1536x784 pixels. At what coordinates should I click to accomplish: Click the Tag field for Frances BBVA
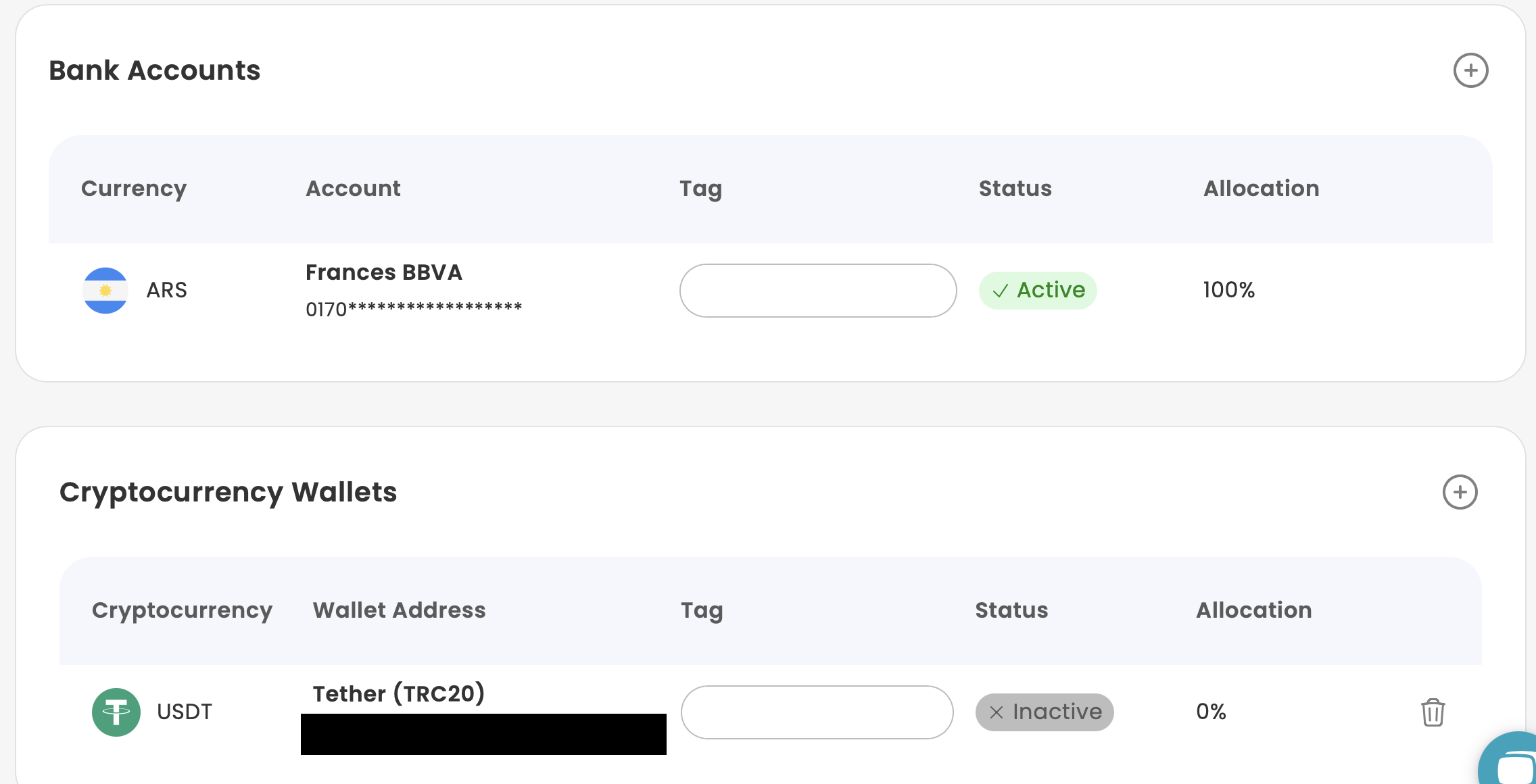818,291
